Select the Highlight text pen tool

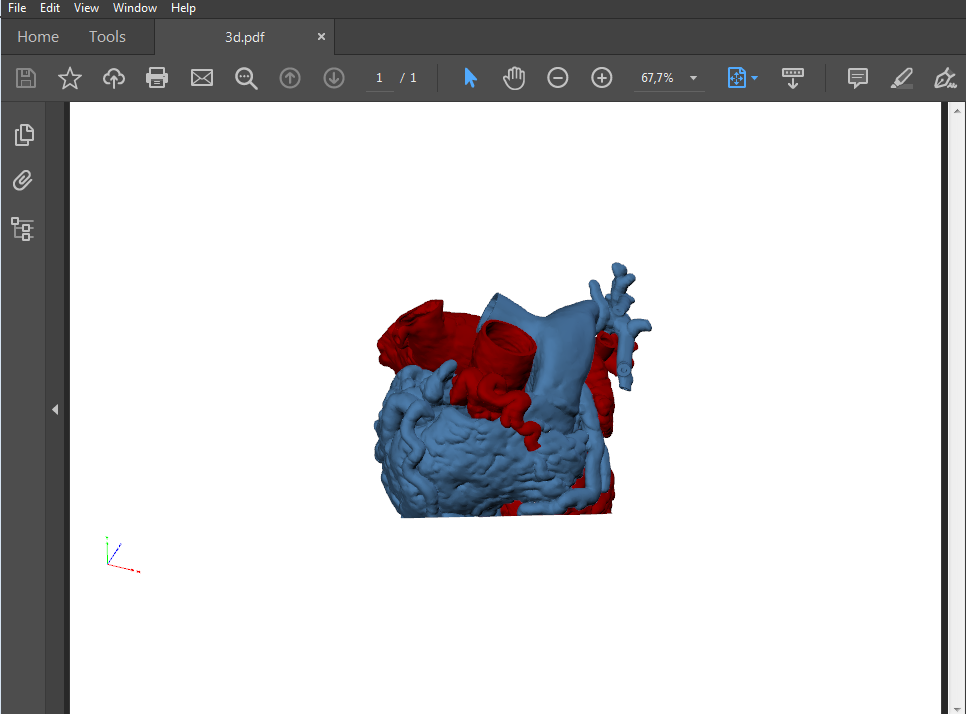(x=901, y=78)
